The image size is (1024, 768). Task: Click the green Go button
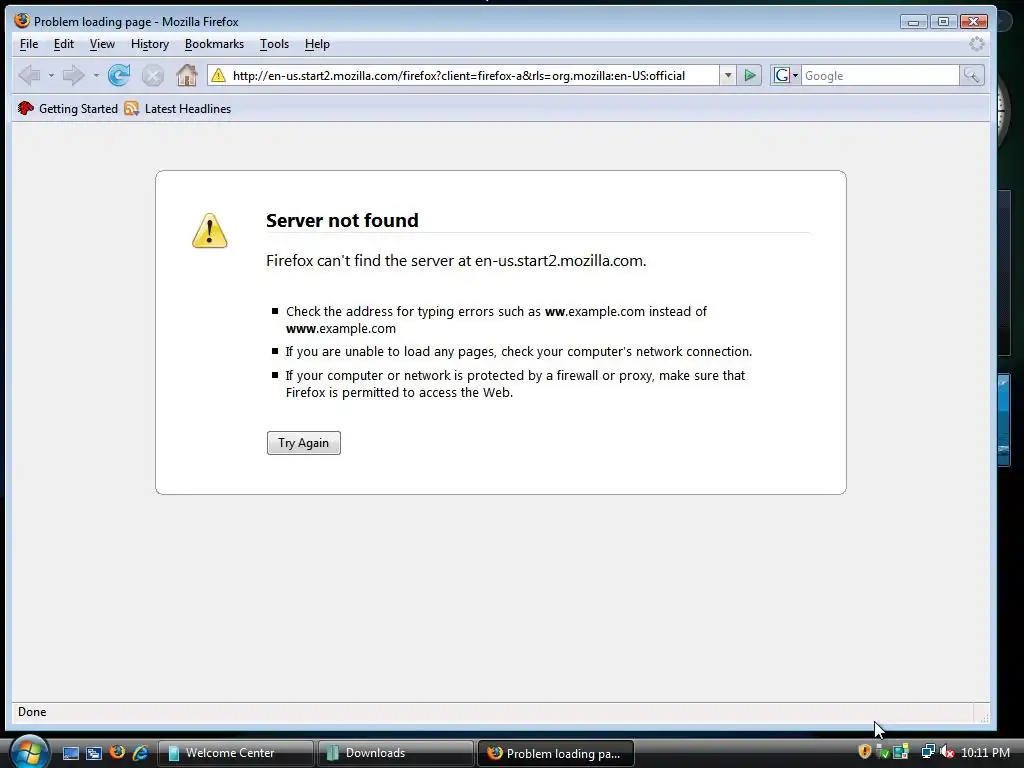pos(750,76)
